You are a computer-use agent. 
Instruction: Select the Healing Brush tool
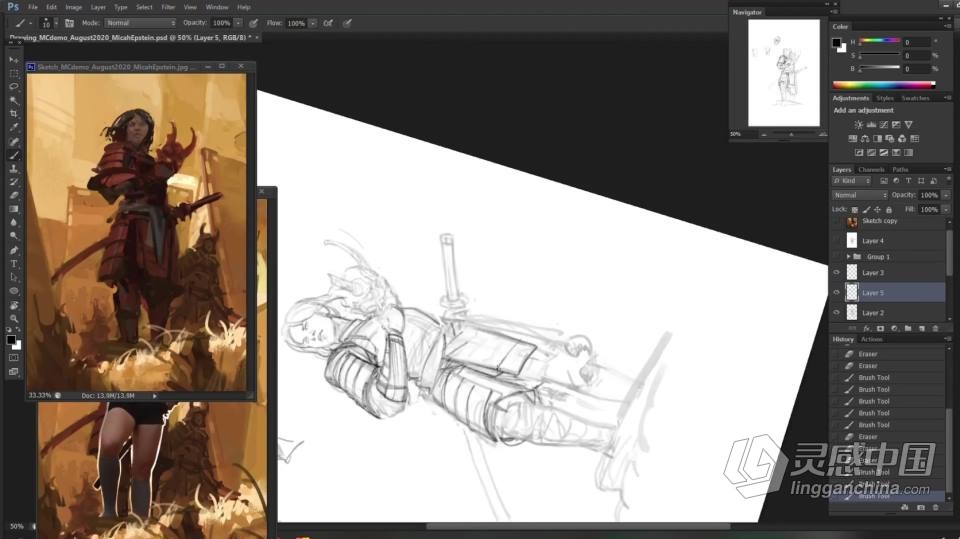coord(13,141)
